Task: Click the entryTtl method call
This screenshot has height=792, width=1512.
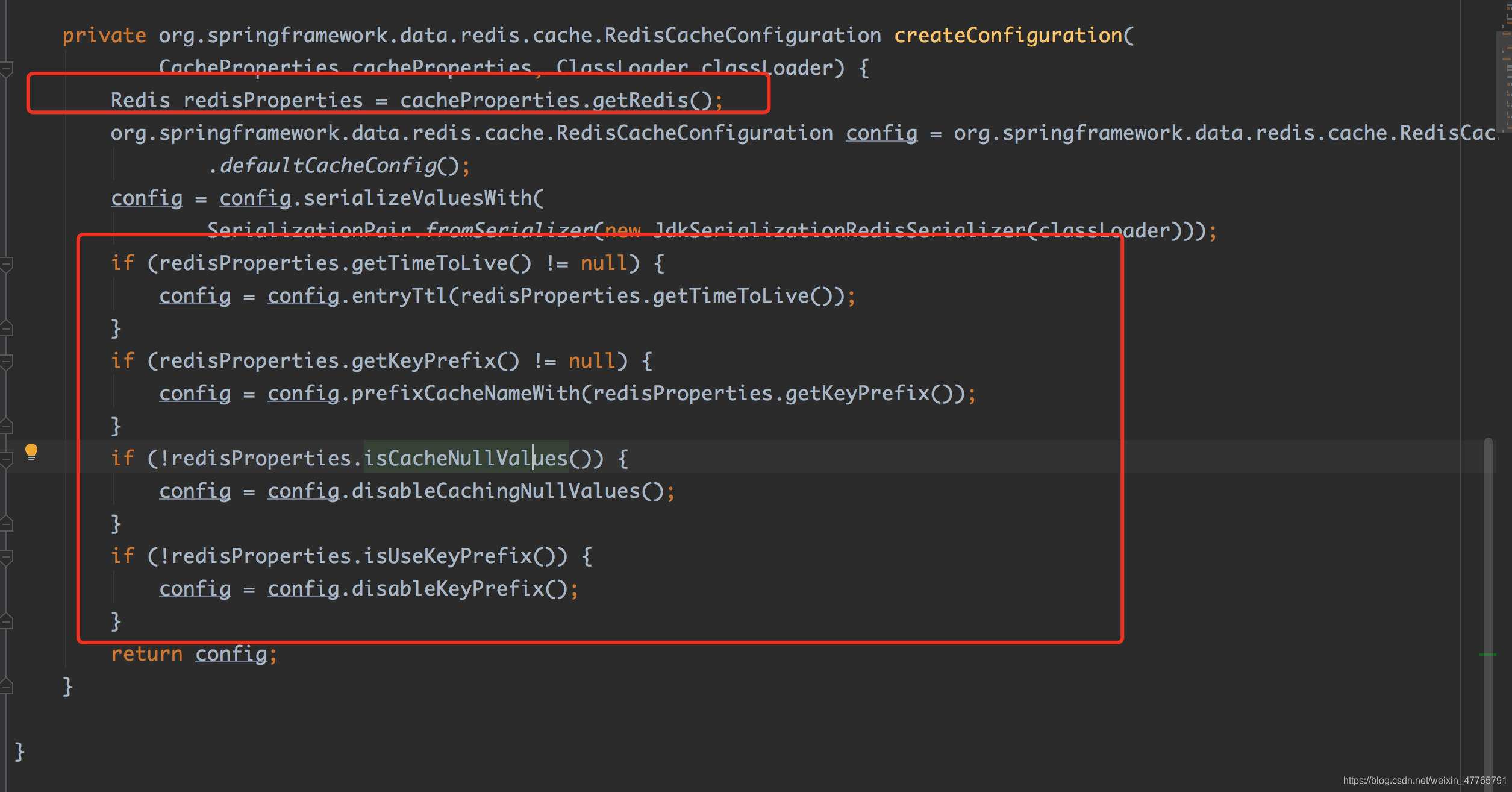Action: coord(399,295)
